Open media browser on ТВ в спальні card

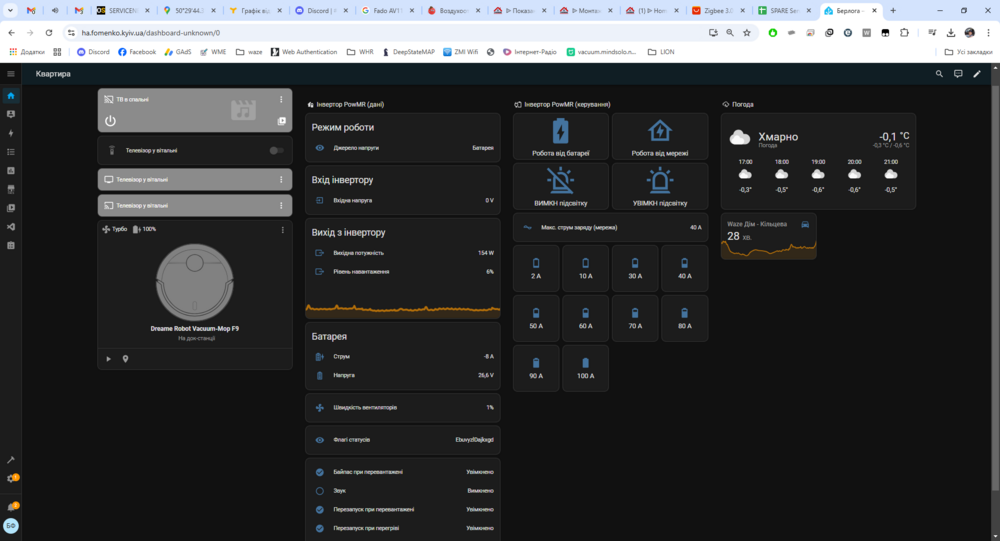click(282, 121)
